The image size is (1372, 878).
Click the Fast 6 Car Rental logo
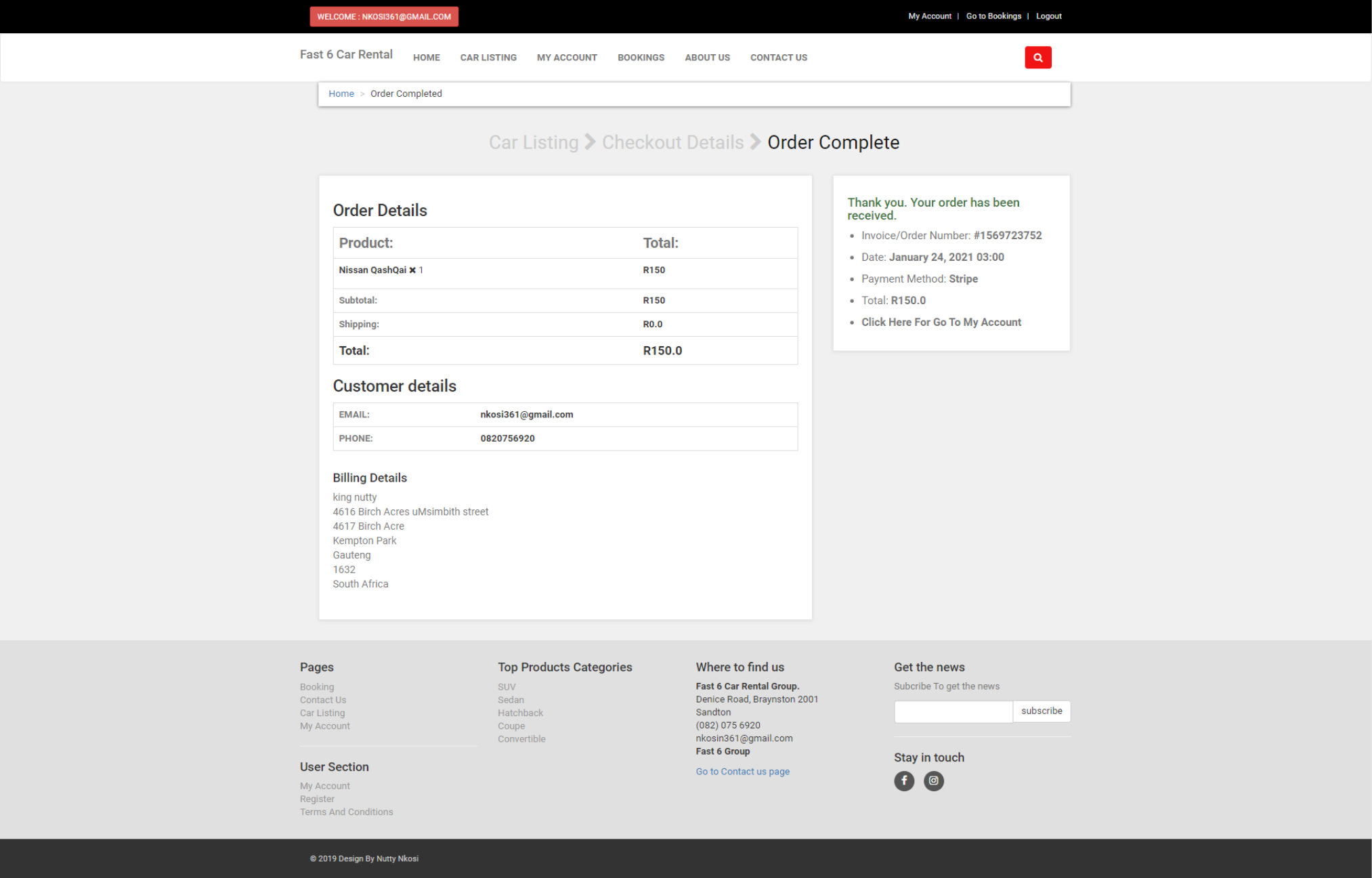(346, 54)
